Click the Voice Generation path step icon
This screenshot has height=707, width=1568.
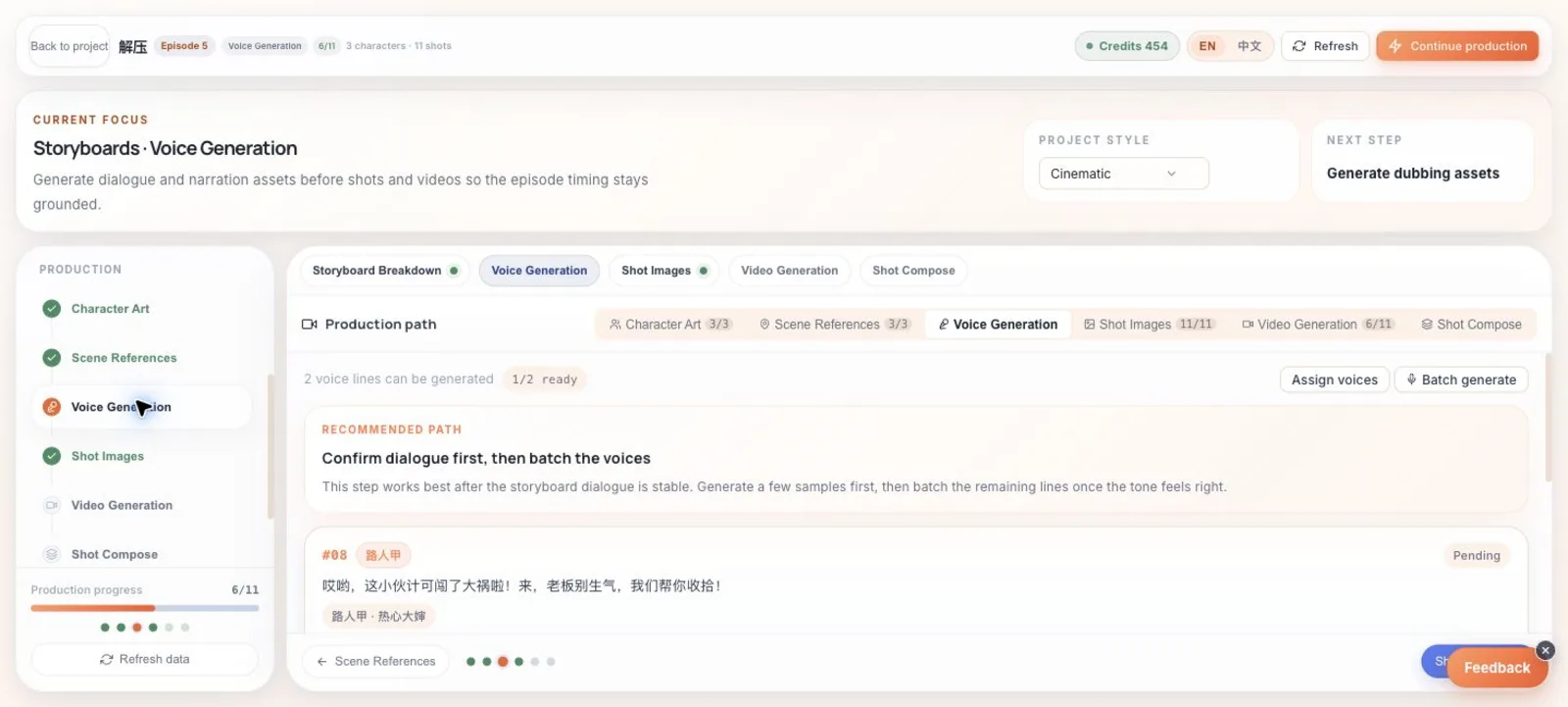pos(944,325)
